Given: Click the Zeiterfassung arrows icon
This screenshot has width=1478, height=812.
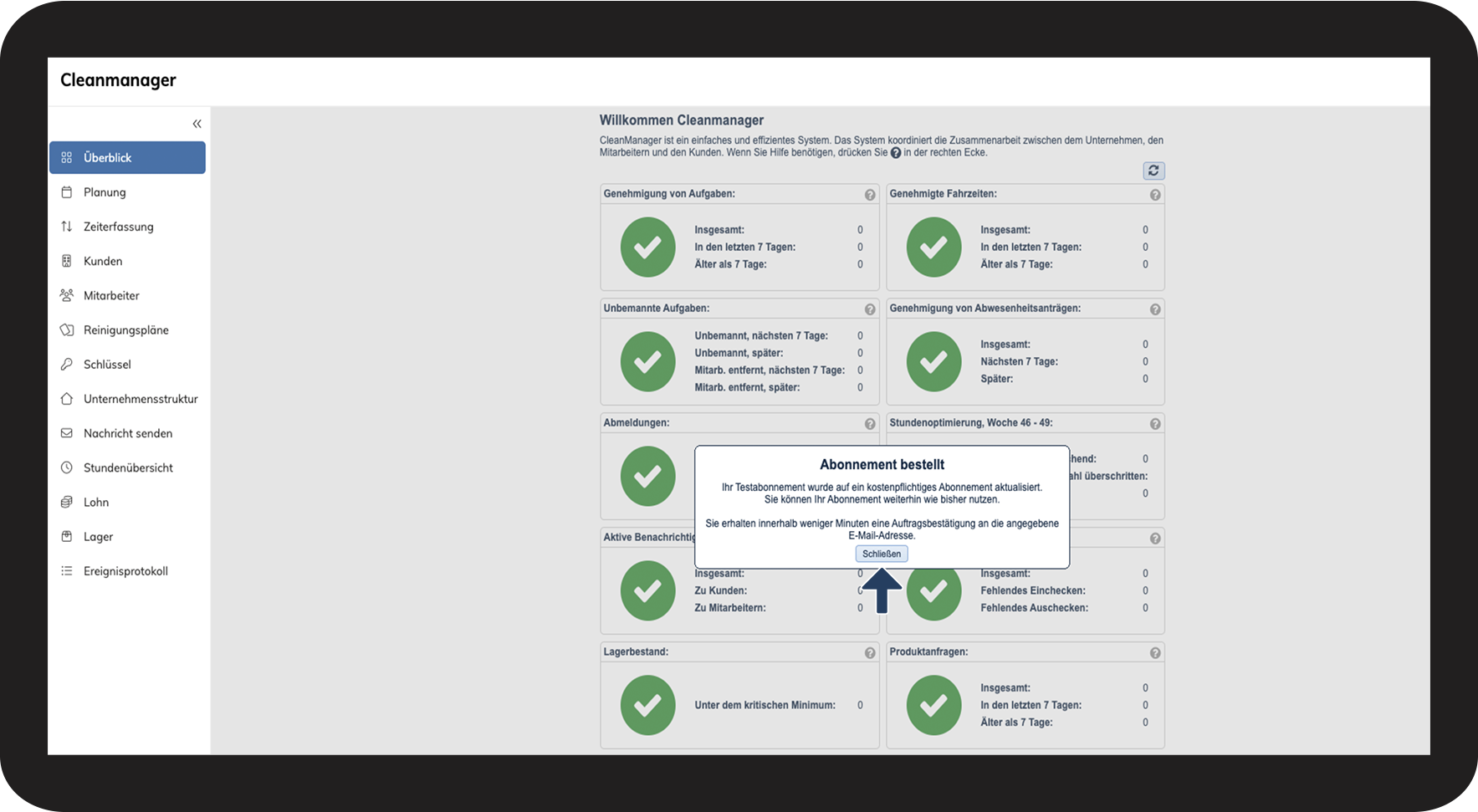Looking at the screenshot, I should [67, 227].
